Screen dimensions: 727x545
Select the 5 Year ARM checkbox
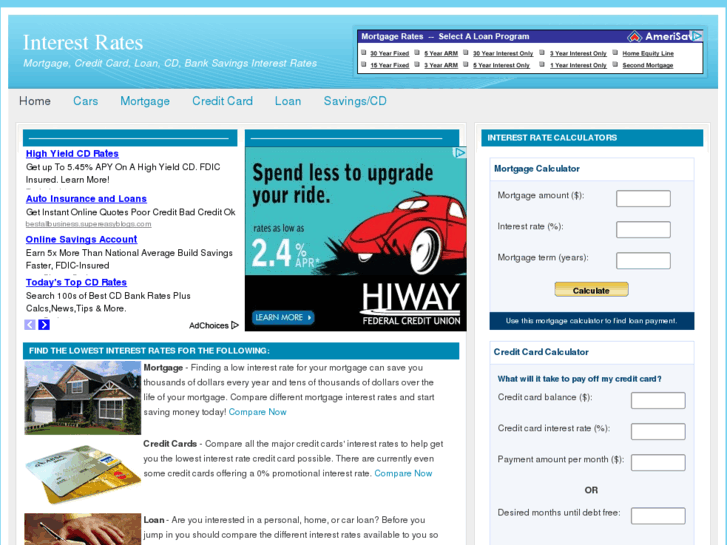click(417, 52)
